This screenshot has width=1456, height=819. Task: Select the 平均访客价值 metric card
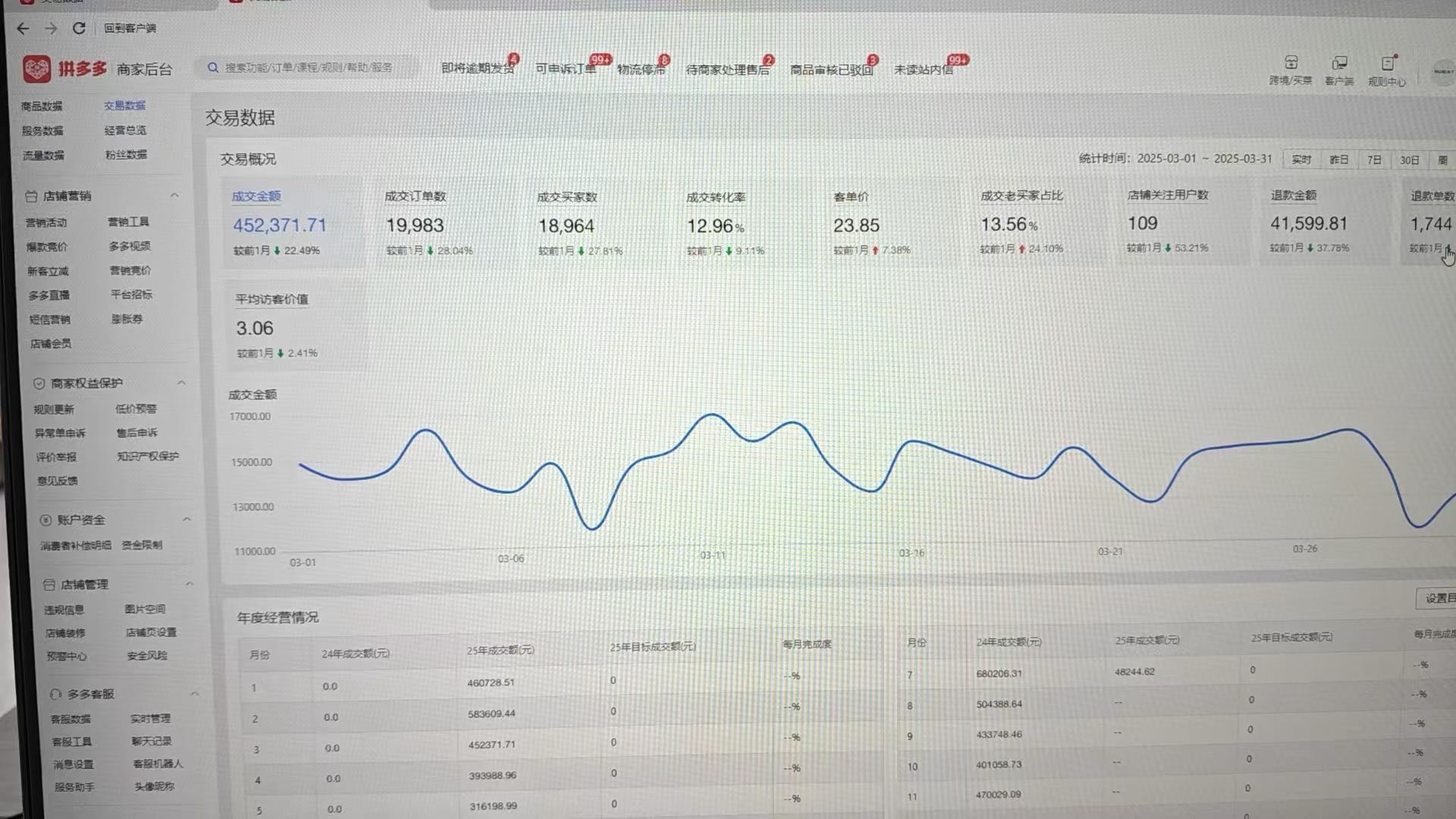tap(294, 326)
